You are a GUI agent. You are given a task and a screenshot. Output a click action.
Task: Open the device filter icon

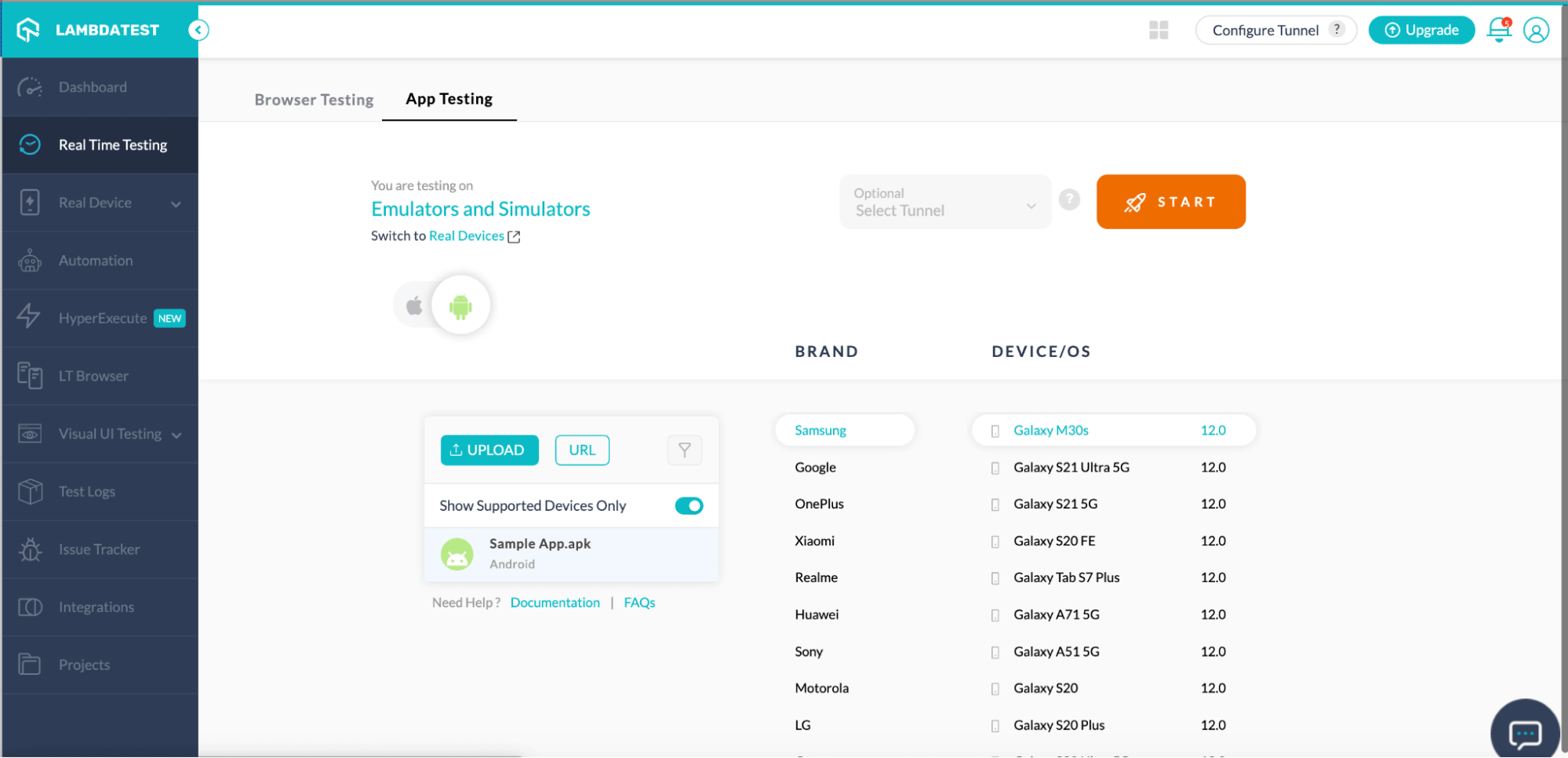click(x=684, y=450)
